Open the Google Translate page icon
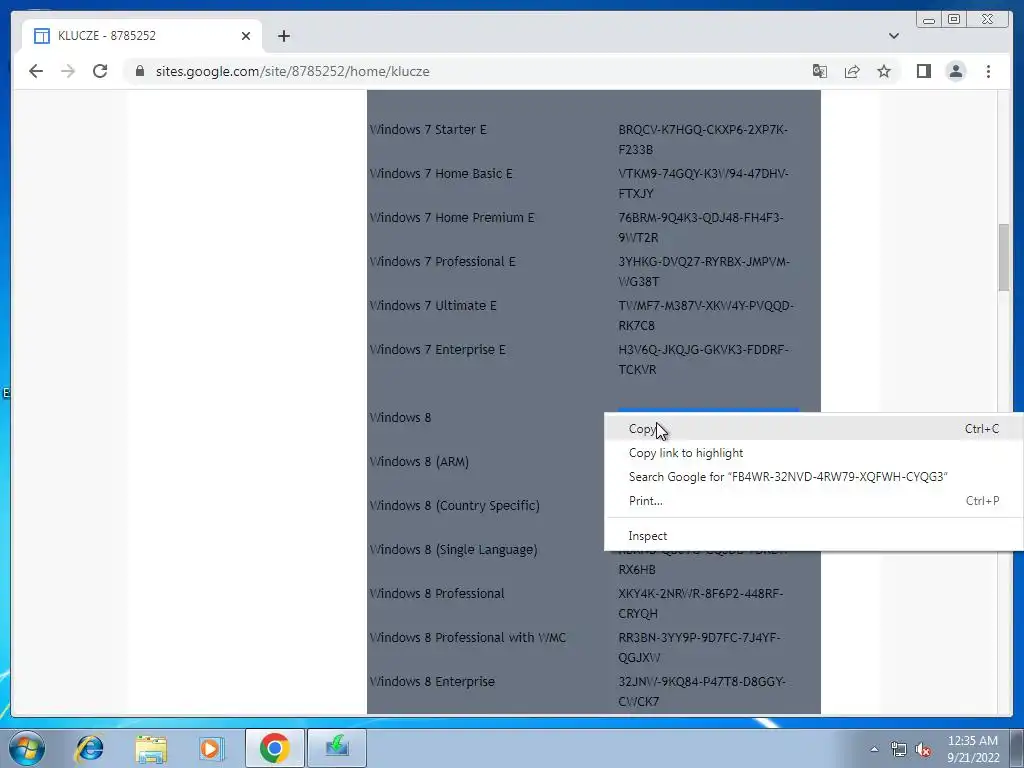Image resolution: width=1024 pixels, height=768 pixels. click(x=820, y=71)
